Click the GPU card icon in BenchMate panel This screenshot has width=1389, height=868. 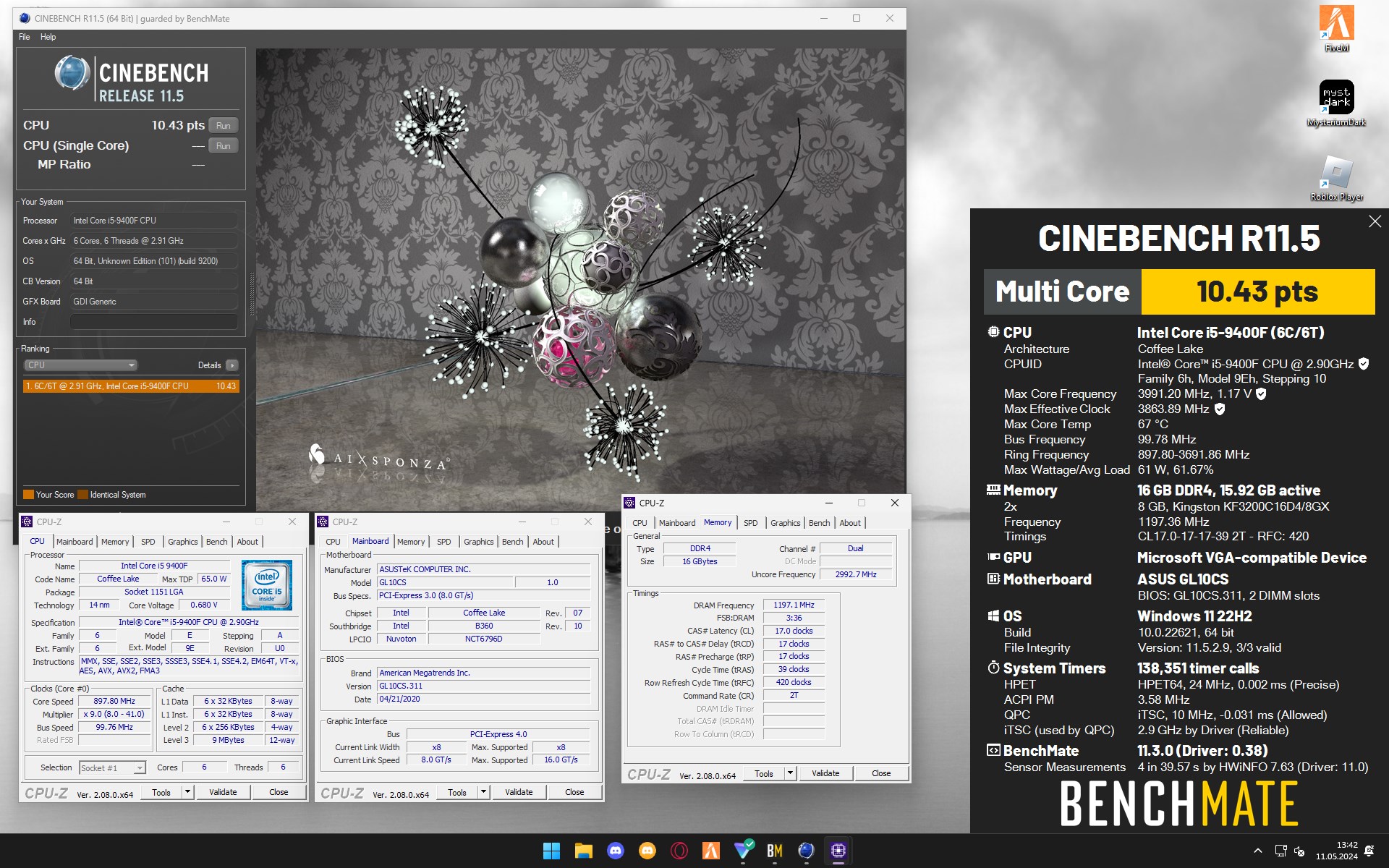(993, 557)
